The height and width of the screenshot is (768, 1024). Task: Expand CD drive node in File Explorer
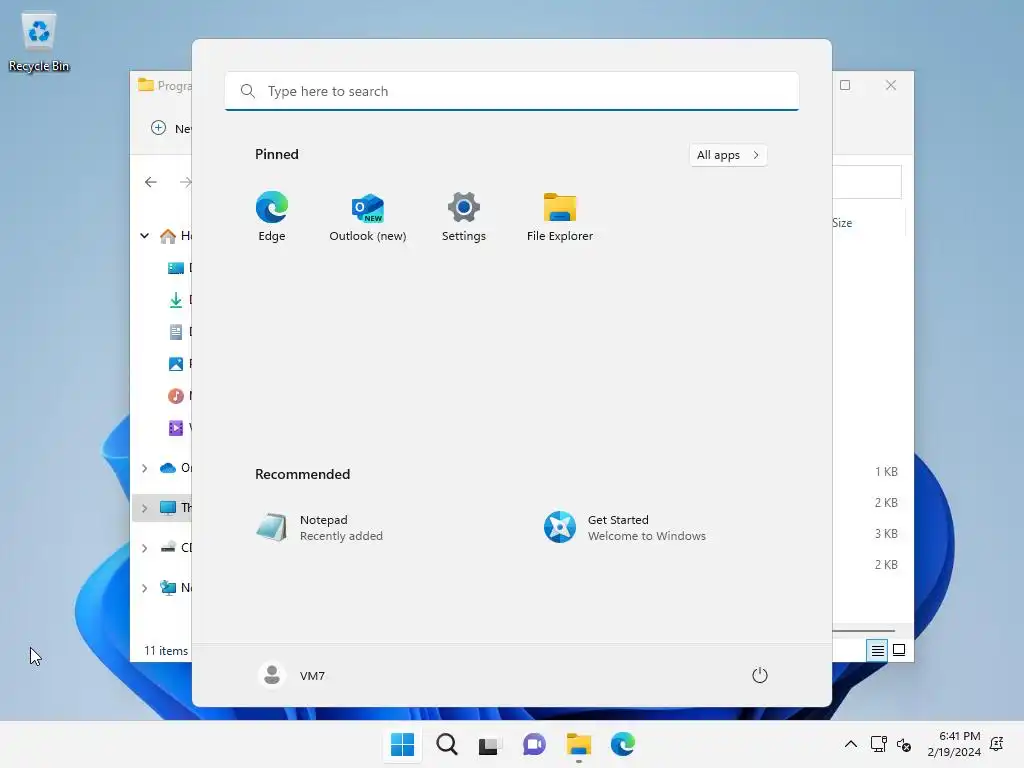pos(144,548)
